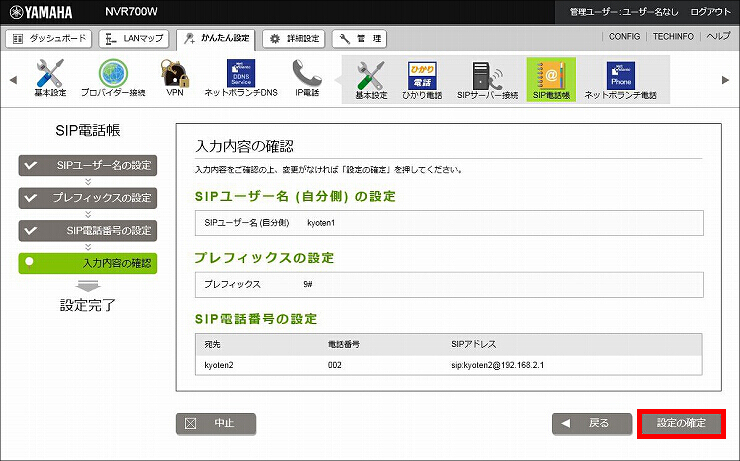Screen dimensions: 740x461
Task: Open ネットボランチDNS icon
Action: [241, 78]
